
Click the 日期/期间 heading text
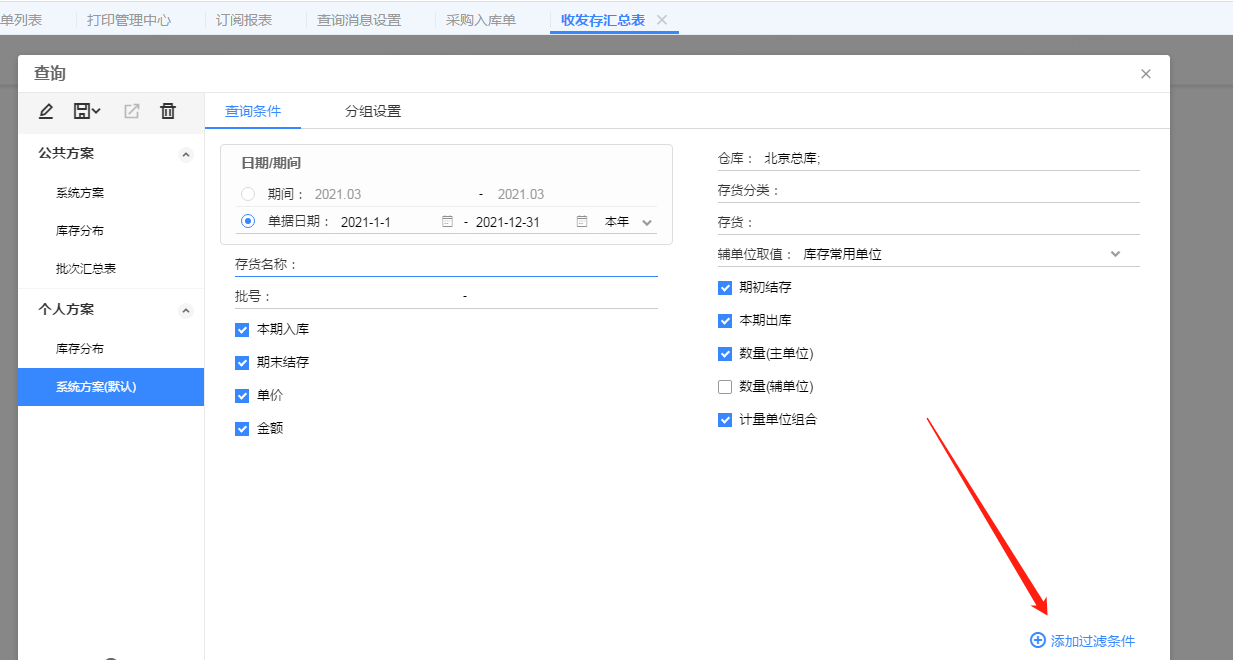(271, 163)
